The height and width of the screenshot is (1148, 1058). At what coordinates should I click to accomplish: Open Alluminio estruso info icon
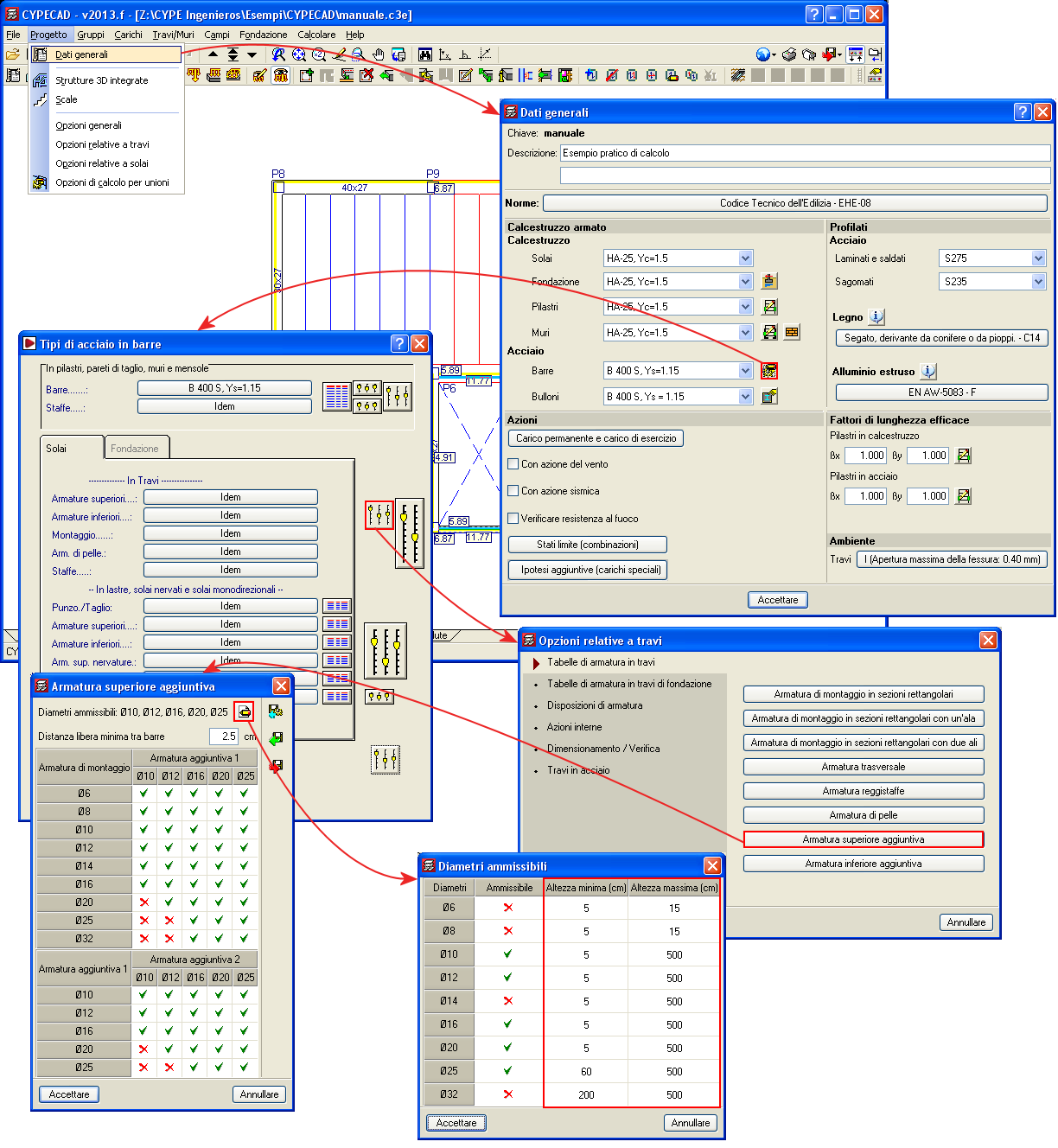pos(928,371)
